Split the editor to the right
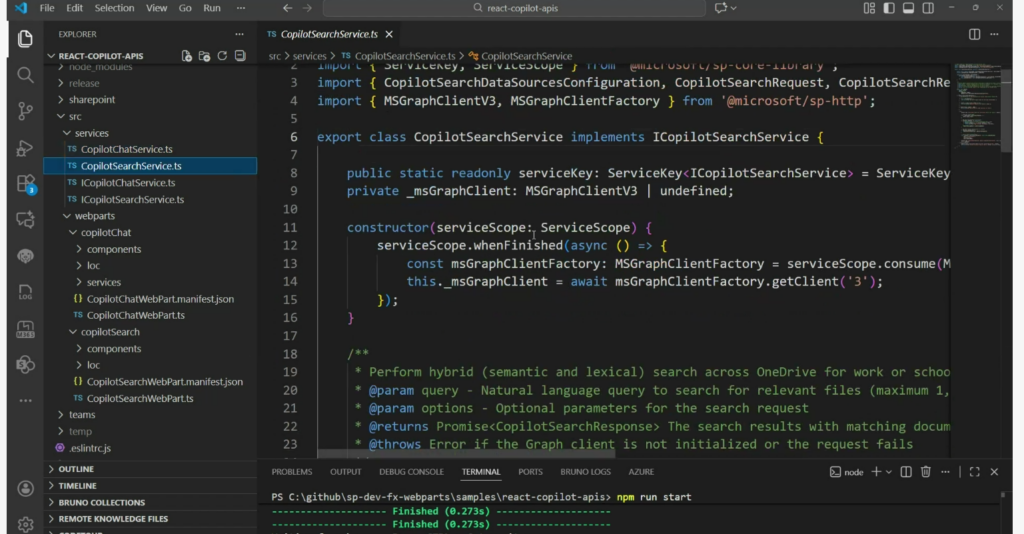Image resolution: width=1024 pixels, height=534 pixels. [974, 34]
